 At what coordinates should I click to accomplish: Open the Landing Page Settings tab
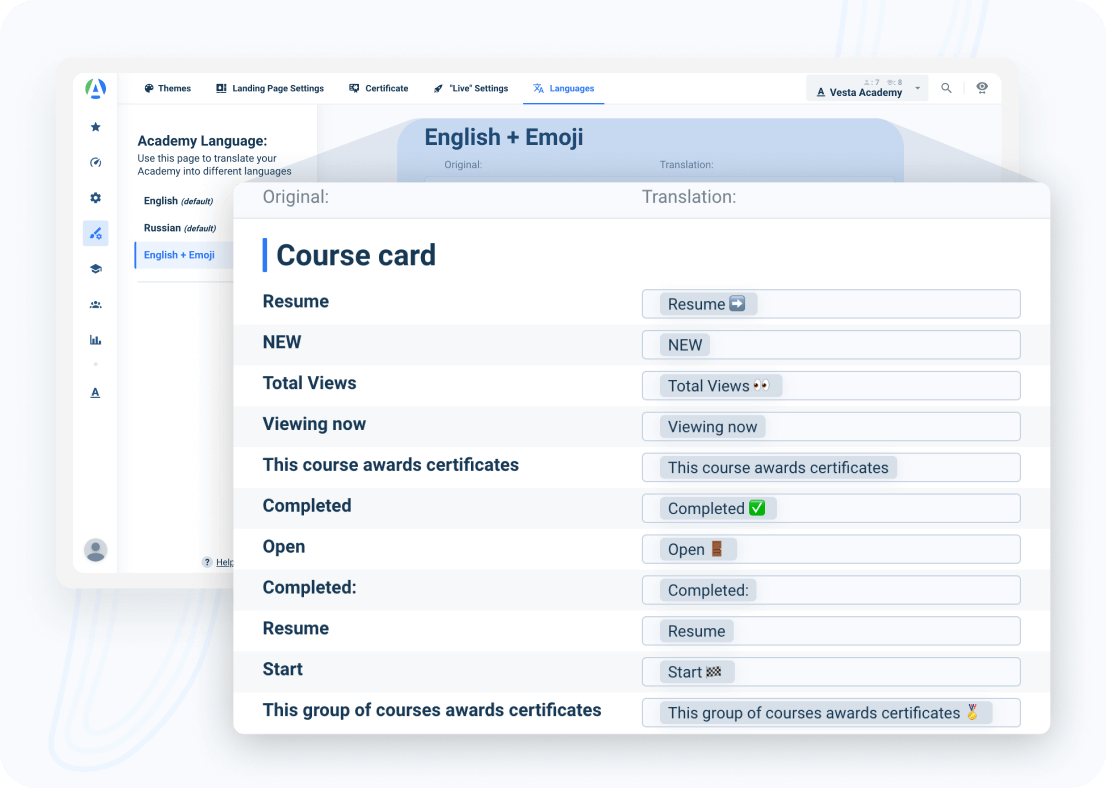tap(270, 88)
